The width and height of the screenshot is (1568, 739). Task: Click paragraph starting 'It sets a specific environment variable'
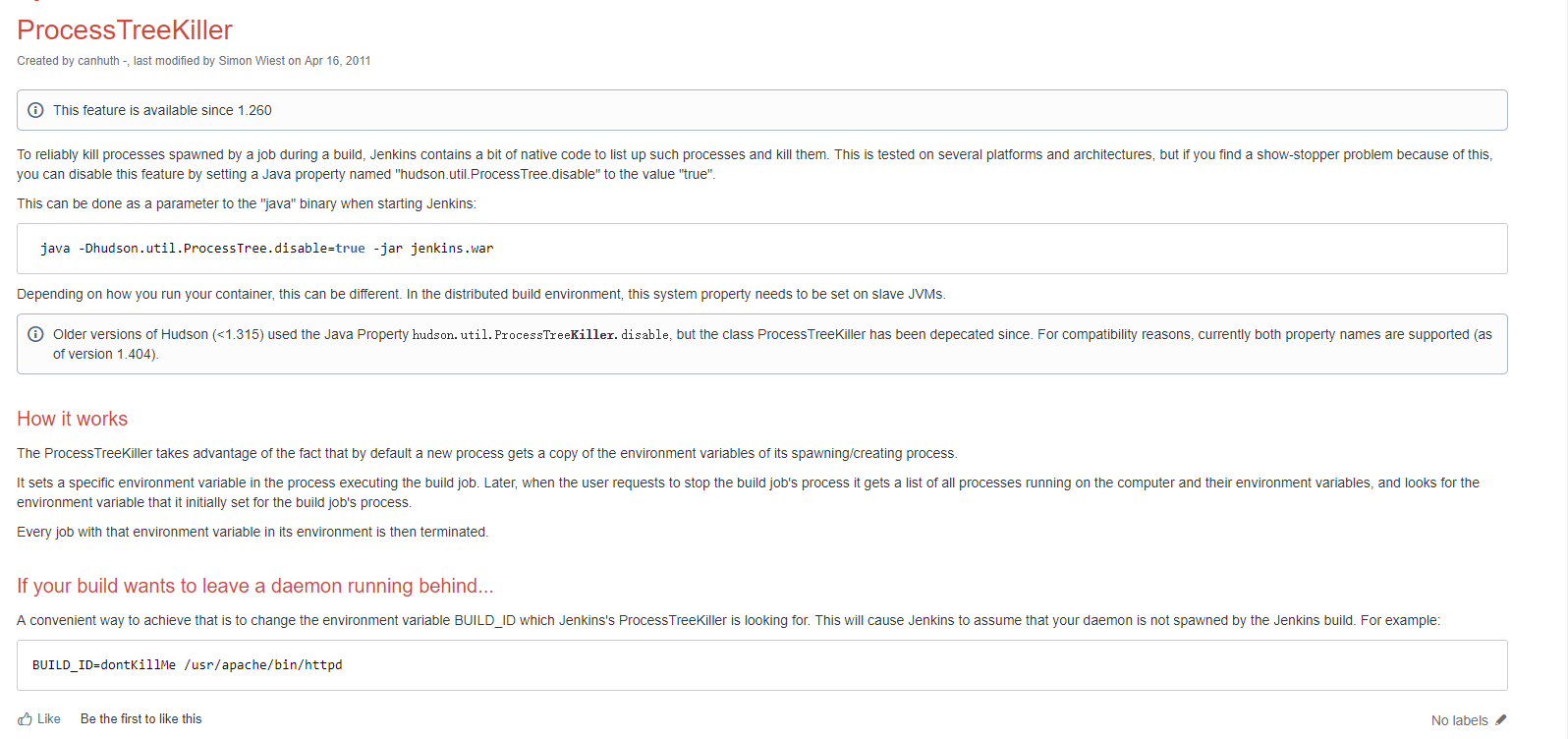click(748, 492)
